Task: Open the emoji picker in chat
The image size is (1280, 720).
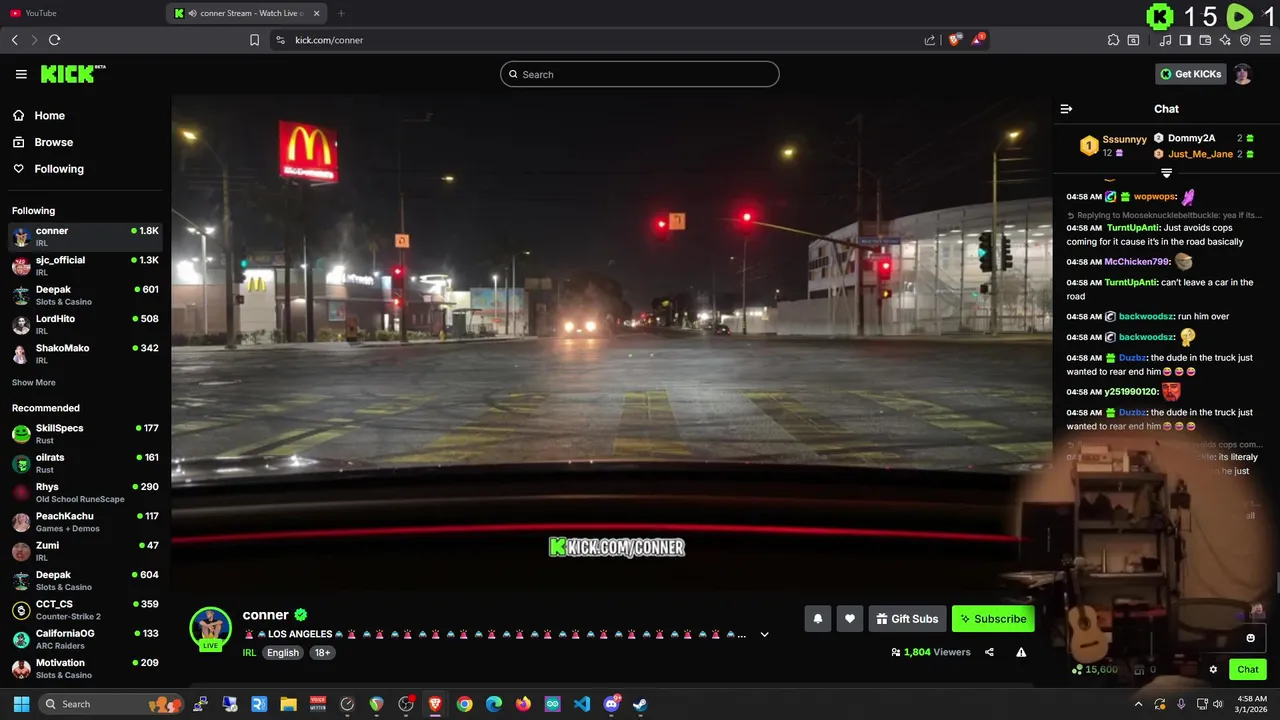Action: coord(1250,638)
